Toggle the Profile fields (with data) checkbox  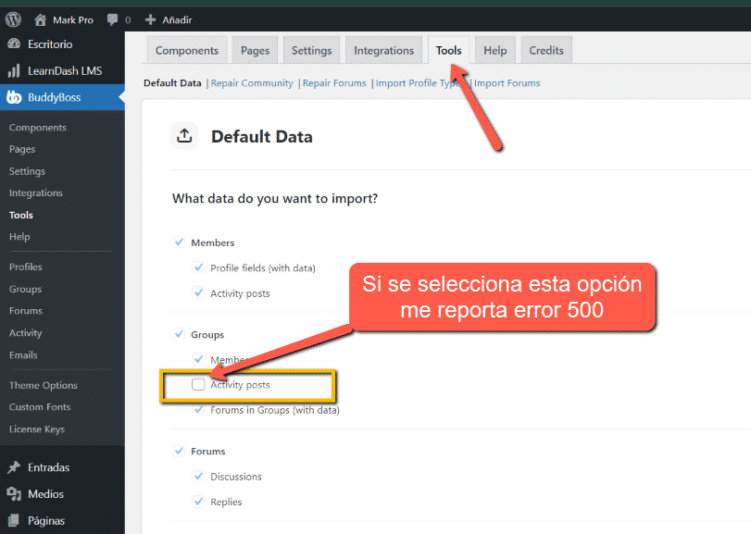click(x=198, y=268)
